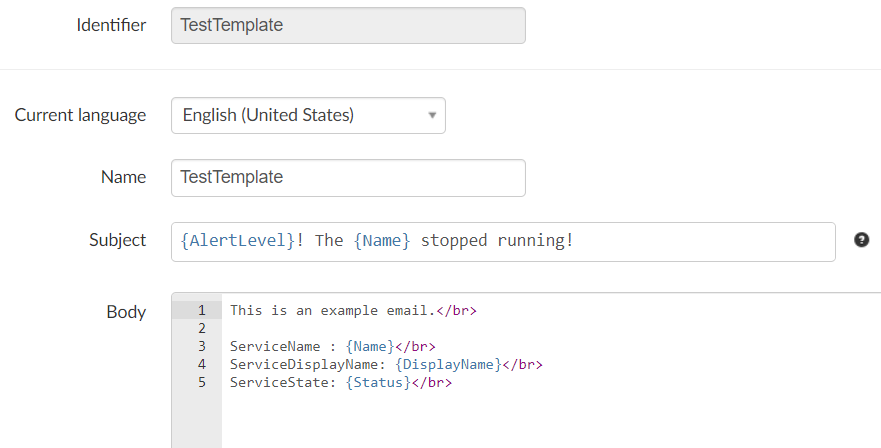
Task: Click the {Name} placeholder in the Subject
Action: (382, 241)
